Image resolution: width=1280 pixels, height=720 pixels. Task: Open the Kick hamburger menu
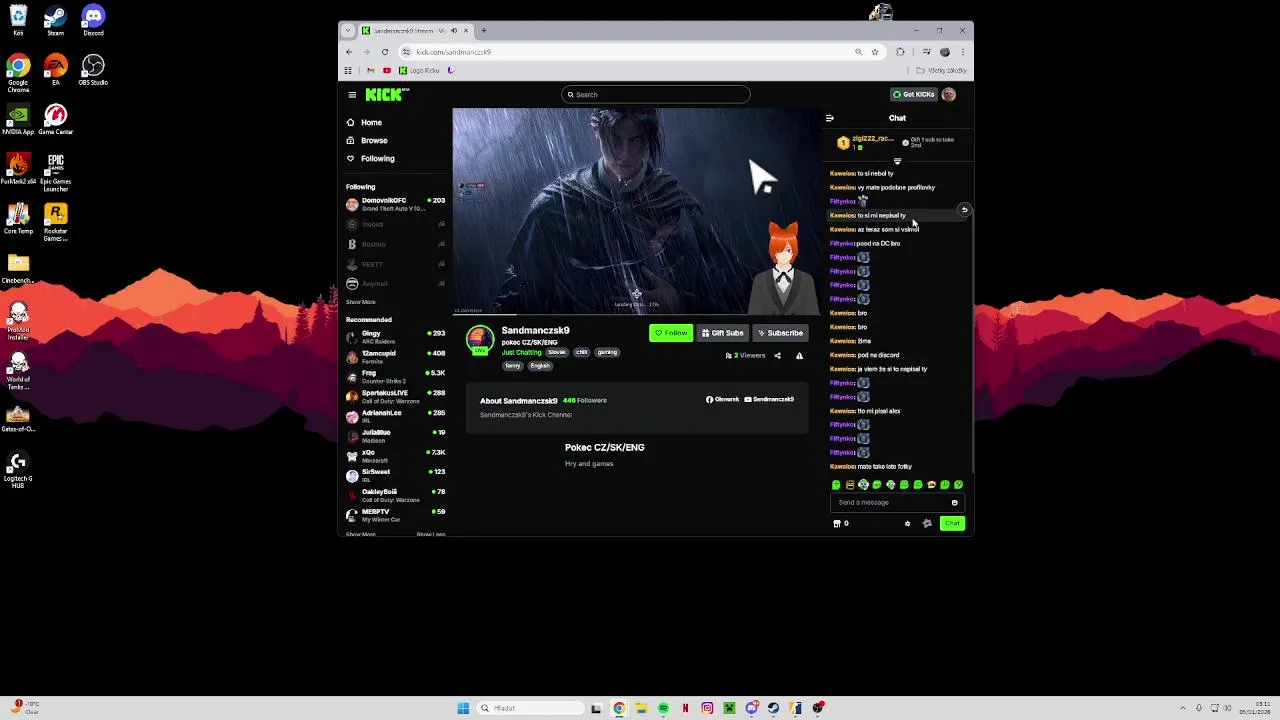pos(352,95)
